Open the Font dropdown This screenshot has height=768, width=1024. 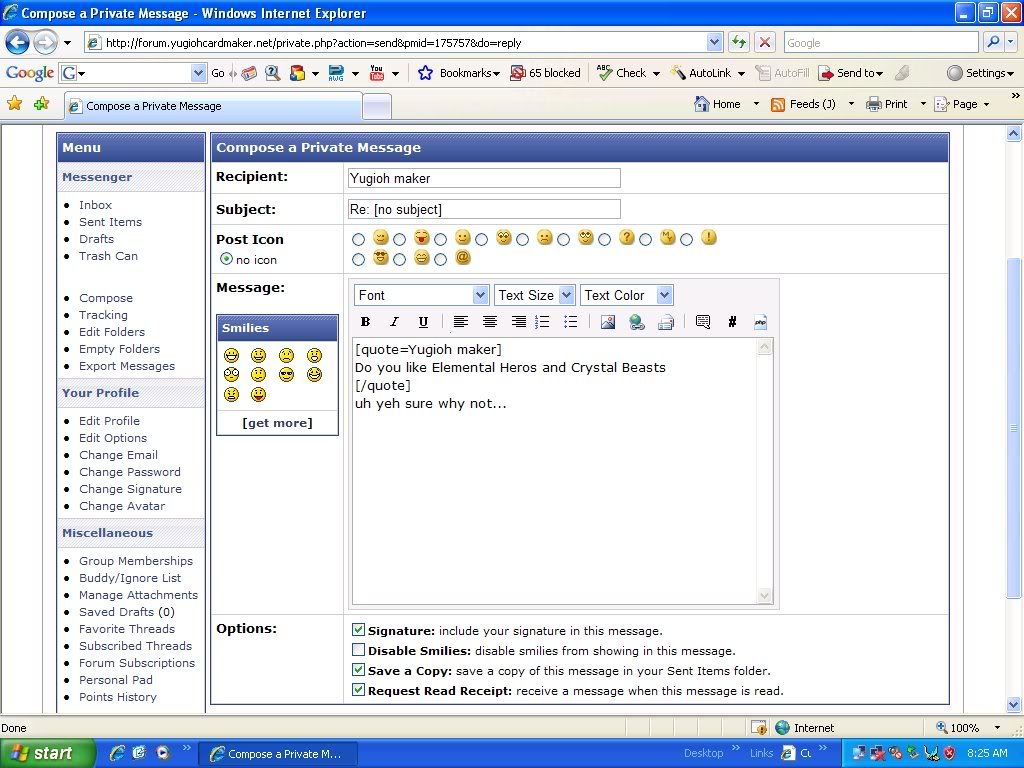coord(421,295)
